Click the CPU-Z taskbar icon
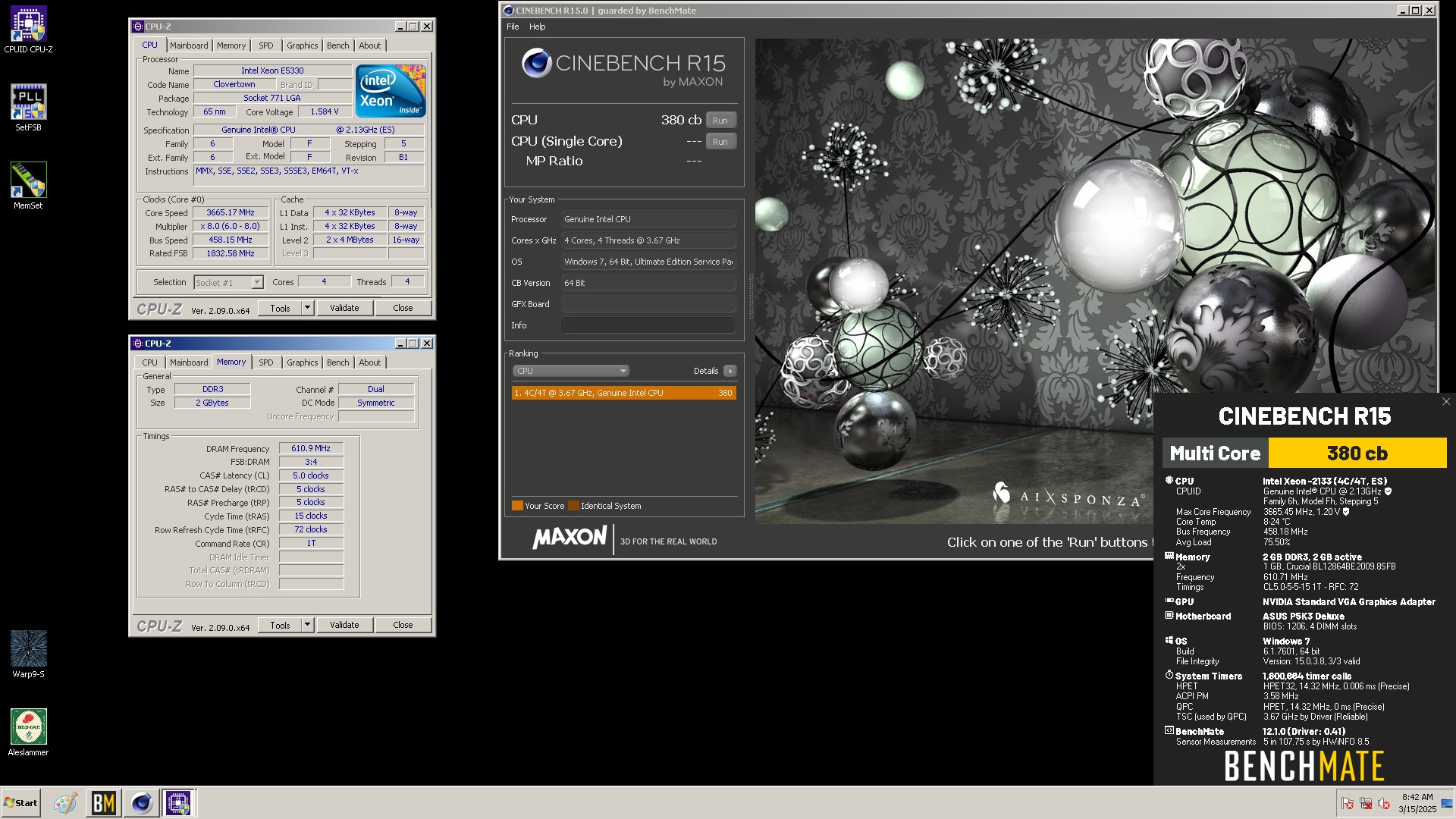1456x819 pixels. coord(178,803)
